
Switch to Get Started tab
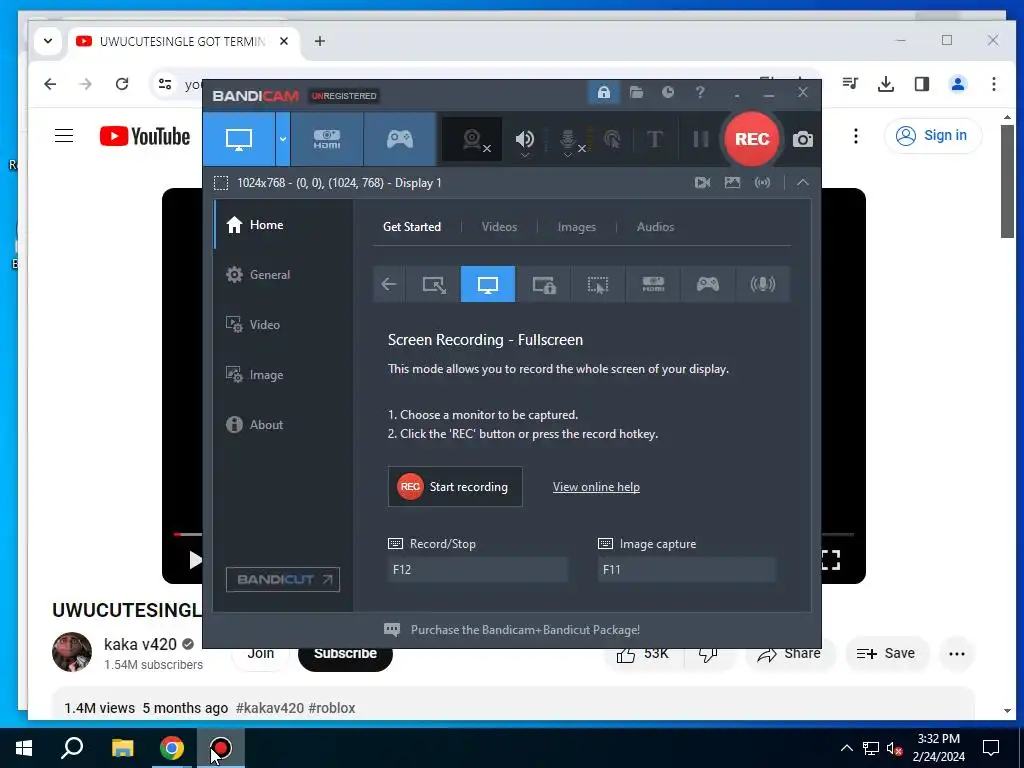coord(411,227)
